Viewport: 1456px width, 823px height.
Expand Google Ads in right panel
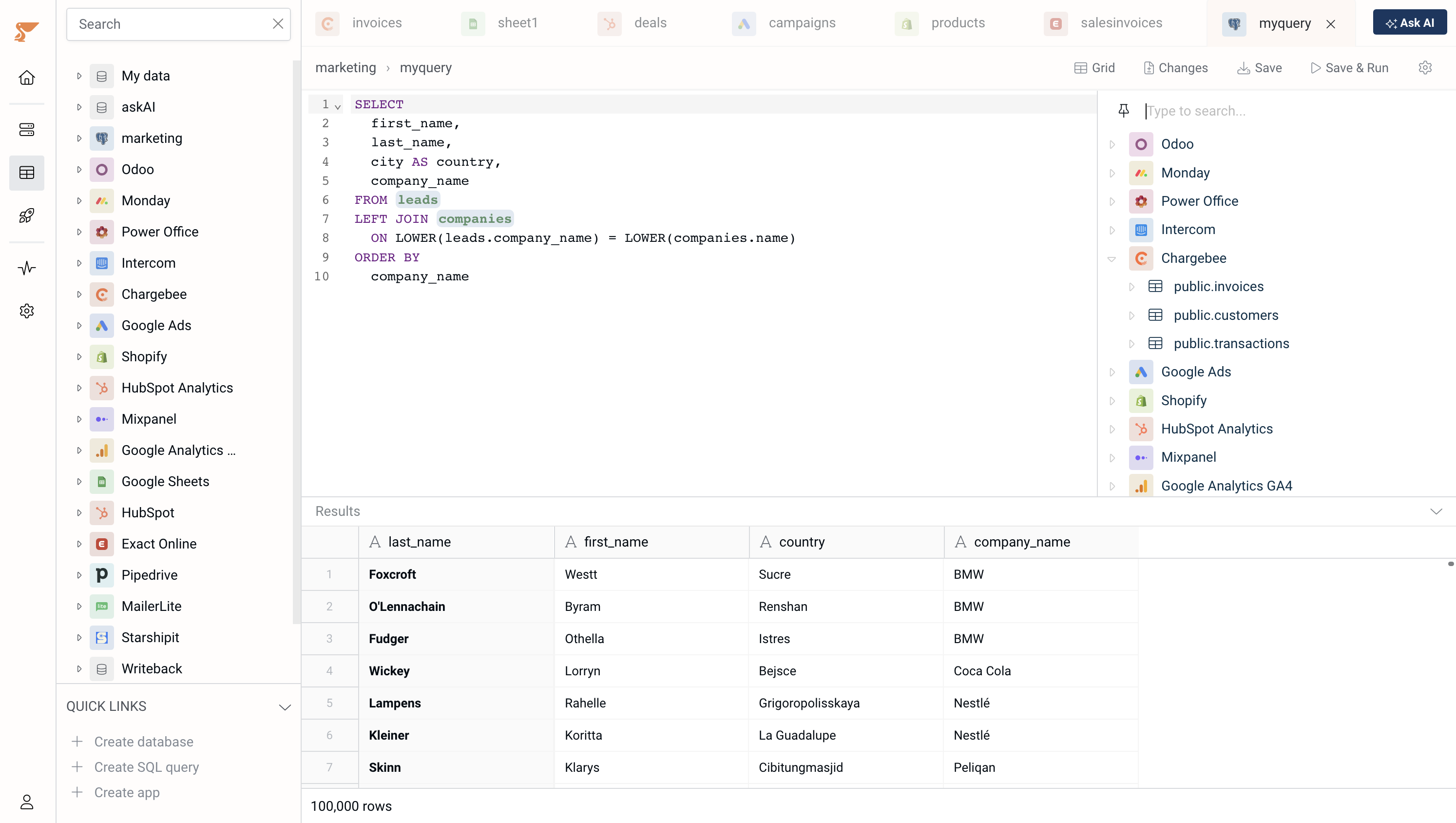[x=1112, y=372]
